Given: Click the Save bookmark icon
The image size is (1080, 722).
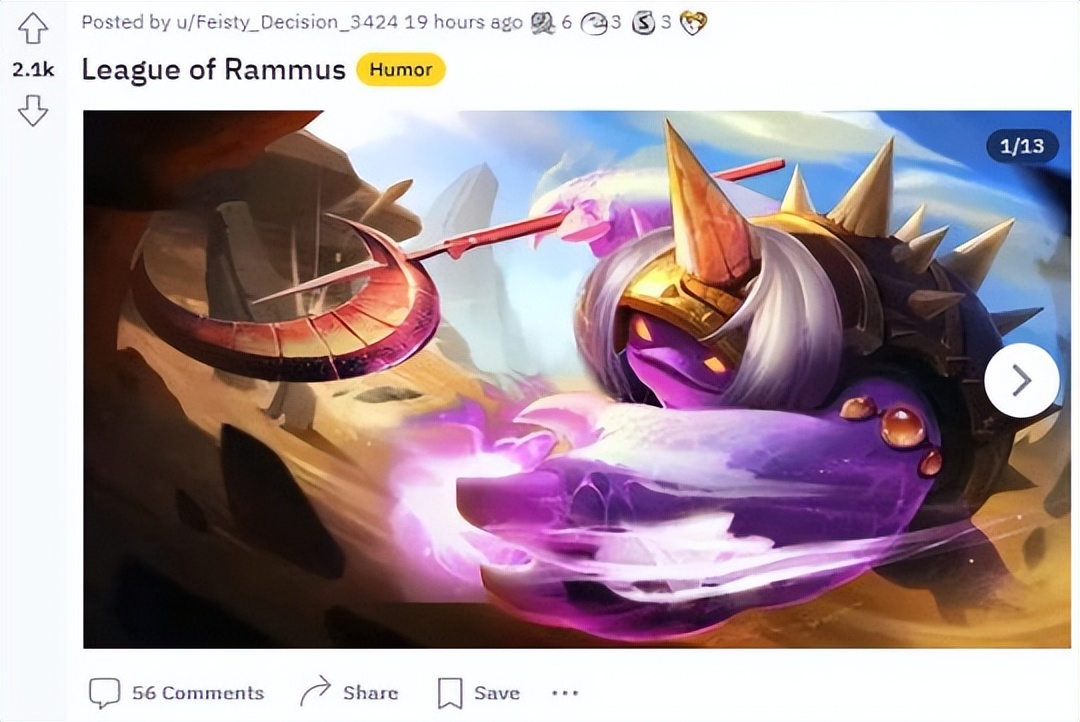Looking at the screenshot, I should (x=450, y=693).
